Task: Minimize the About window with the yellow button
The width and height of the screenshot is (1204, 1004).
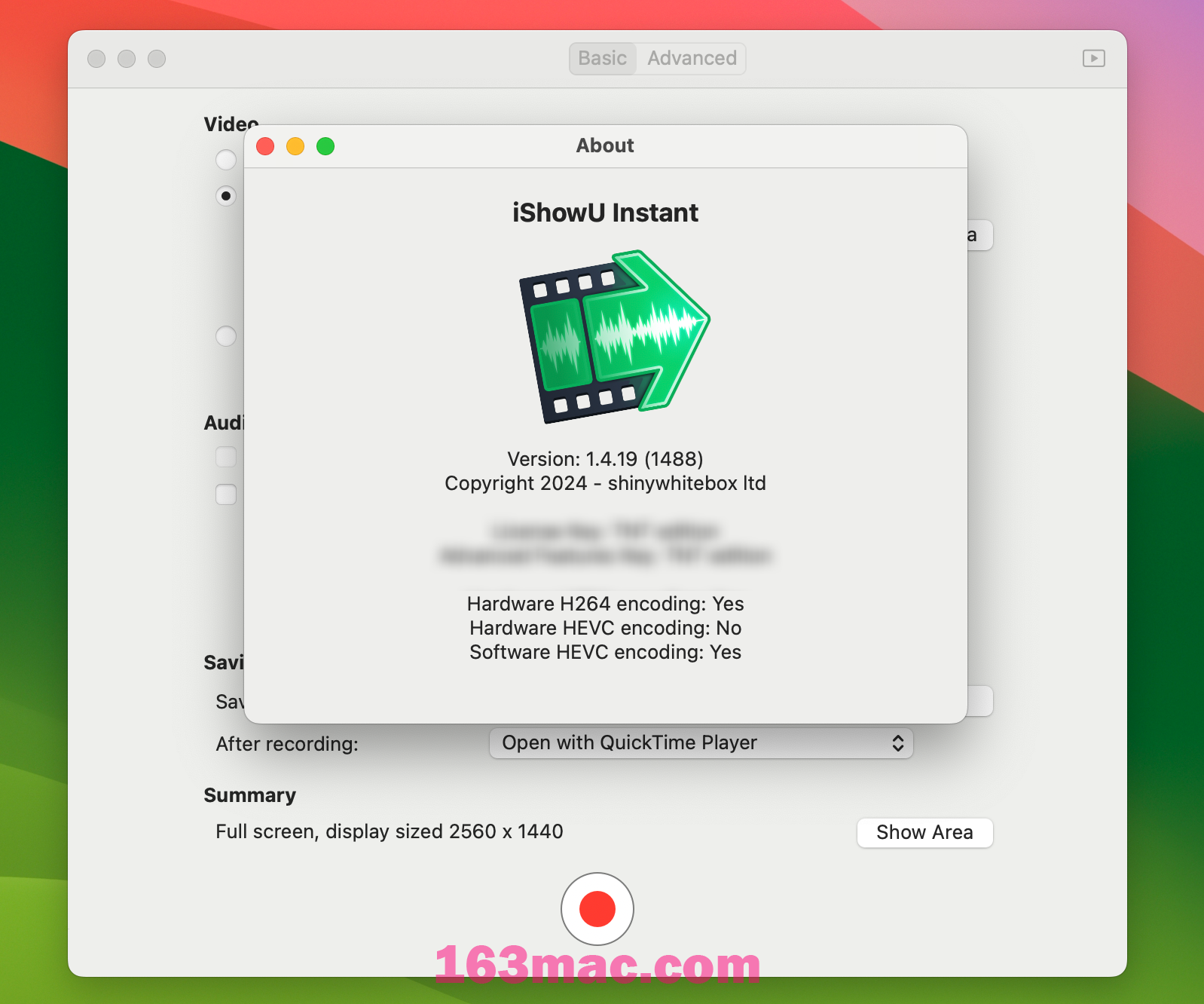Action: point(295,146)
